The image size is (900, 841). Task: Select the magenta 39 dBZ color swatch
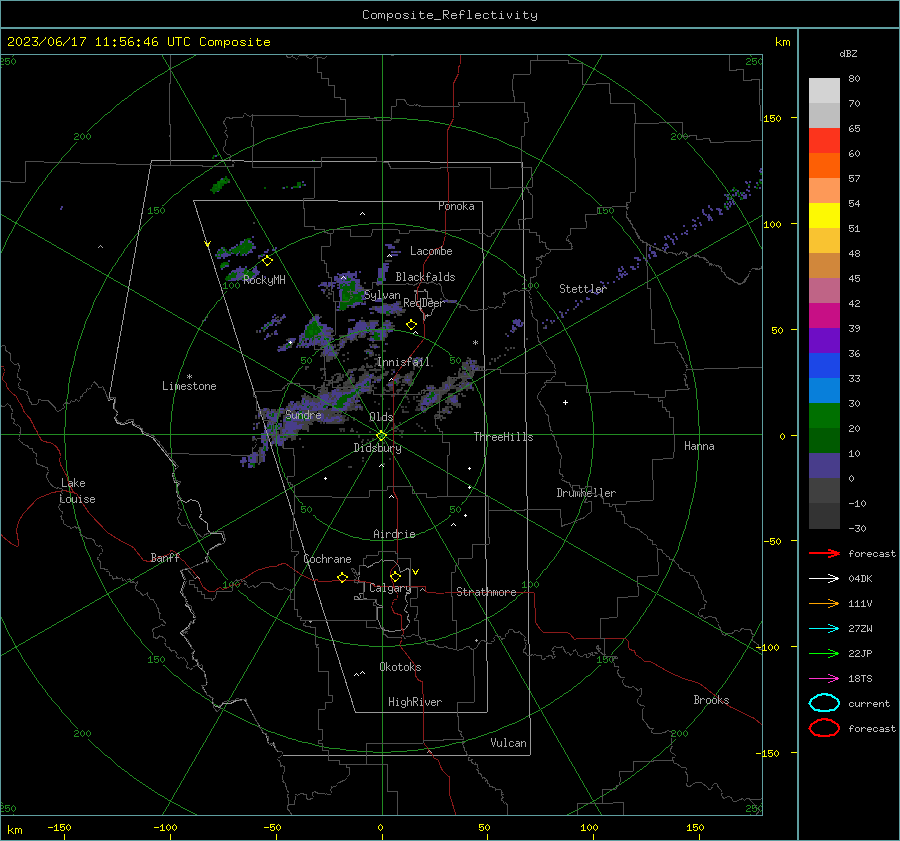824,316
